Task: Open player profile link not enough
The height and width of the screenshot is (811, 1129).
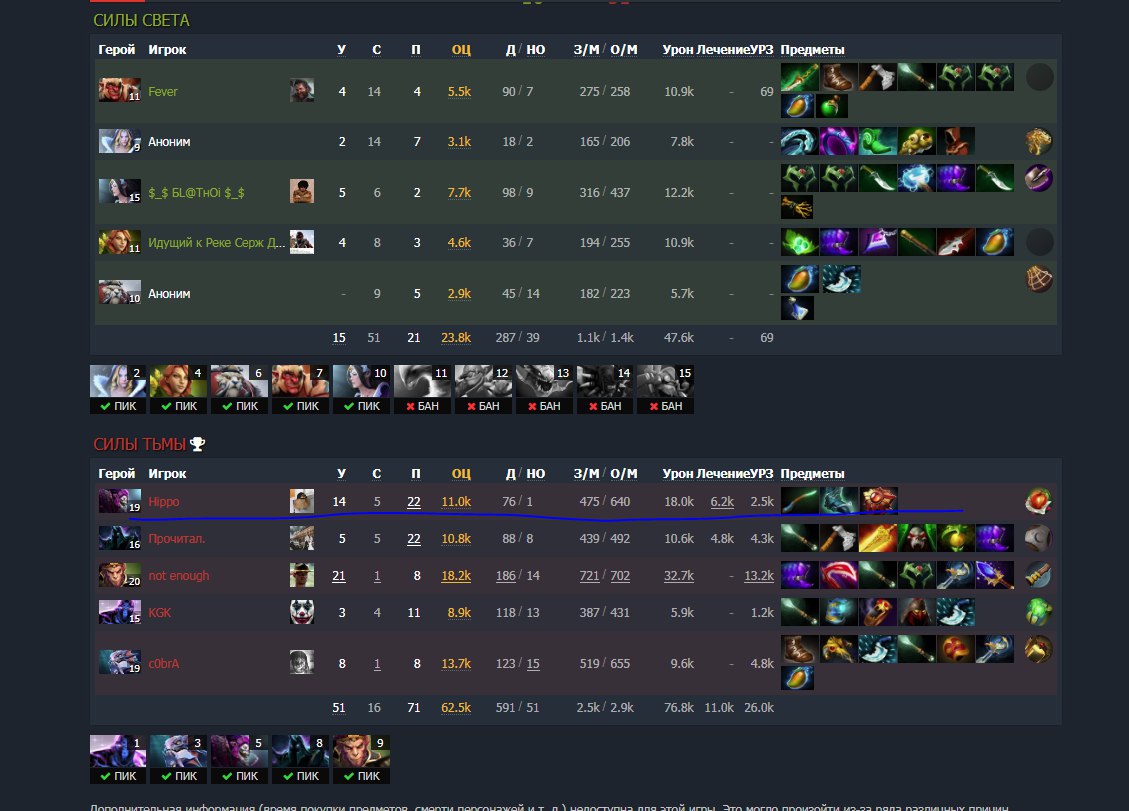Action: (x=179, y=575)
